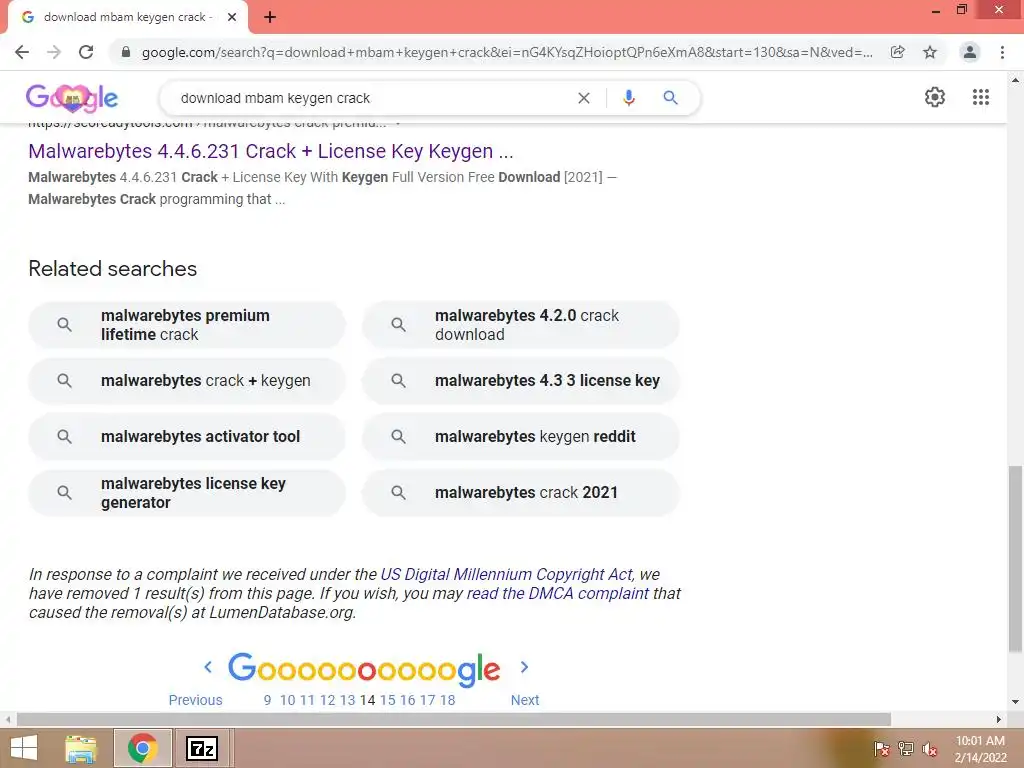Viewport: 1024px width, 768px height.
Task: Jump to results page 12
Action: click(327, 700)
